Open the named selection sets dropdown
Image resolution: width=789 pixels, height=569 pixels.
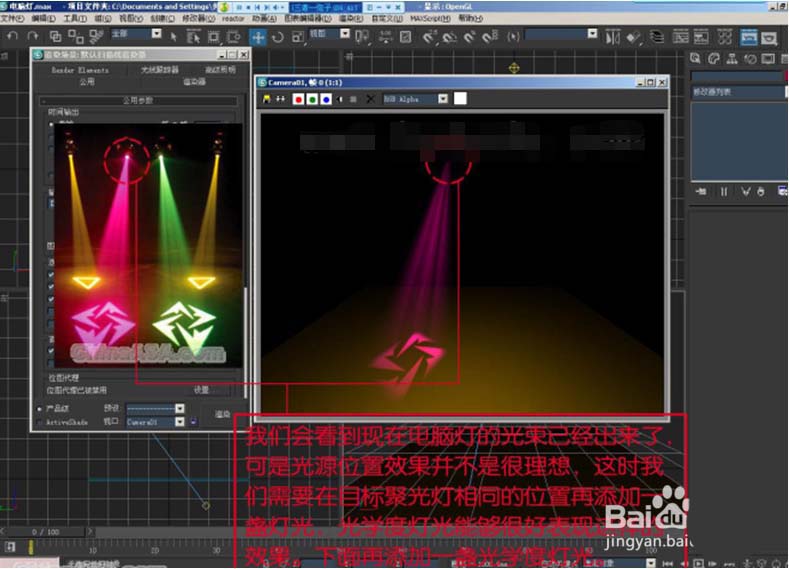pos(592,34)
